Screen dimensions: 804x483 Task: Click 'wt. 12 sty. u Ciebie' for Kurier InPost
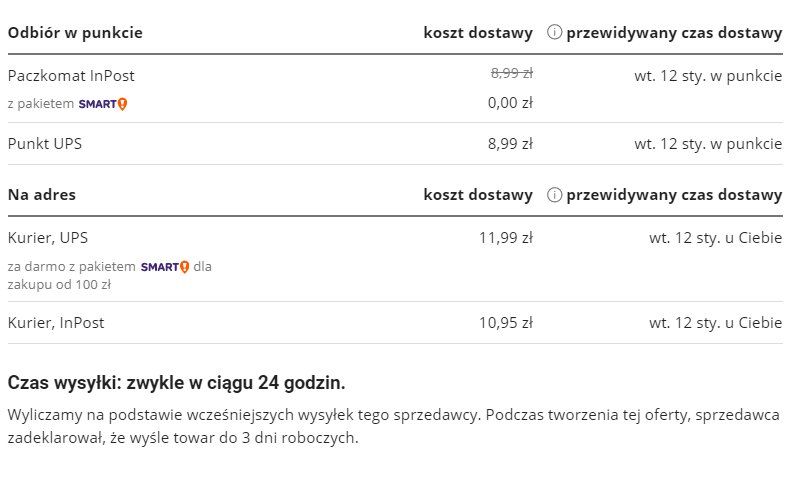(715, 323)
